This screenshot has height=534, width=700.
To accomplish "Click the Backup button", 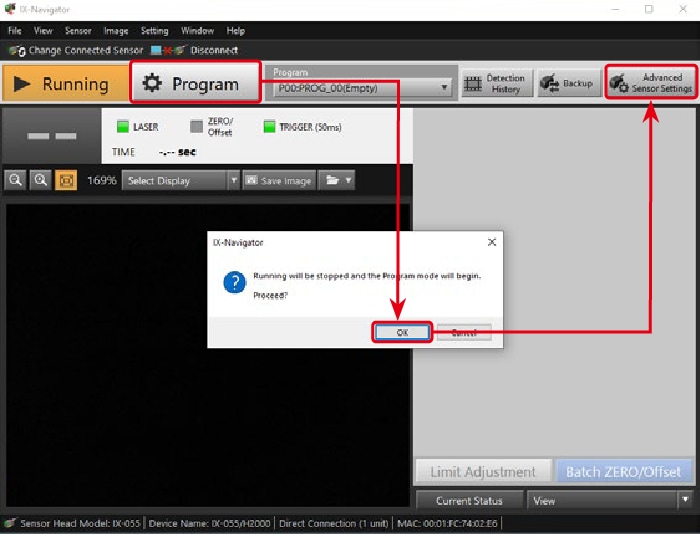I will point(567,84).
